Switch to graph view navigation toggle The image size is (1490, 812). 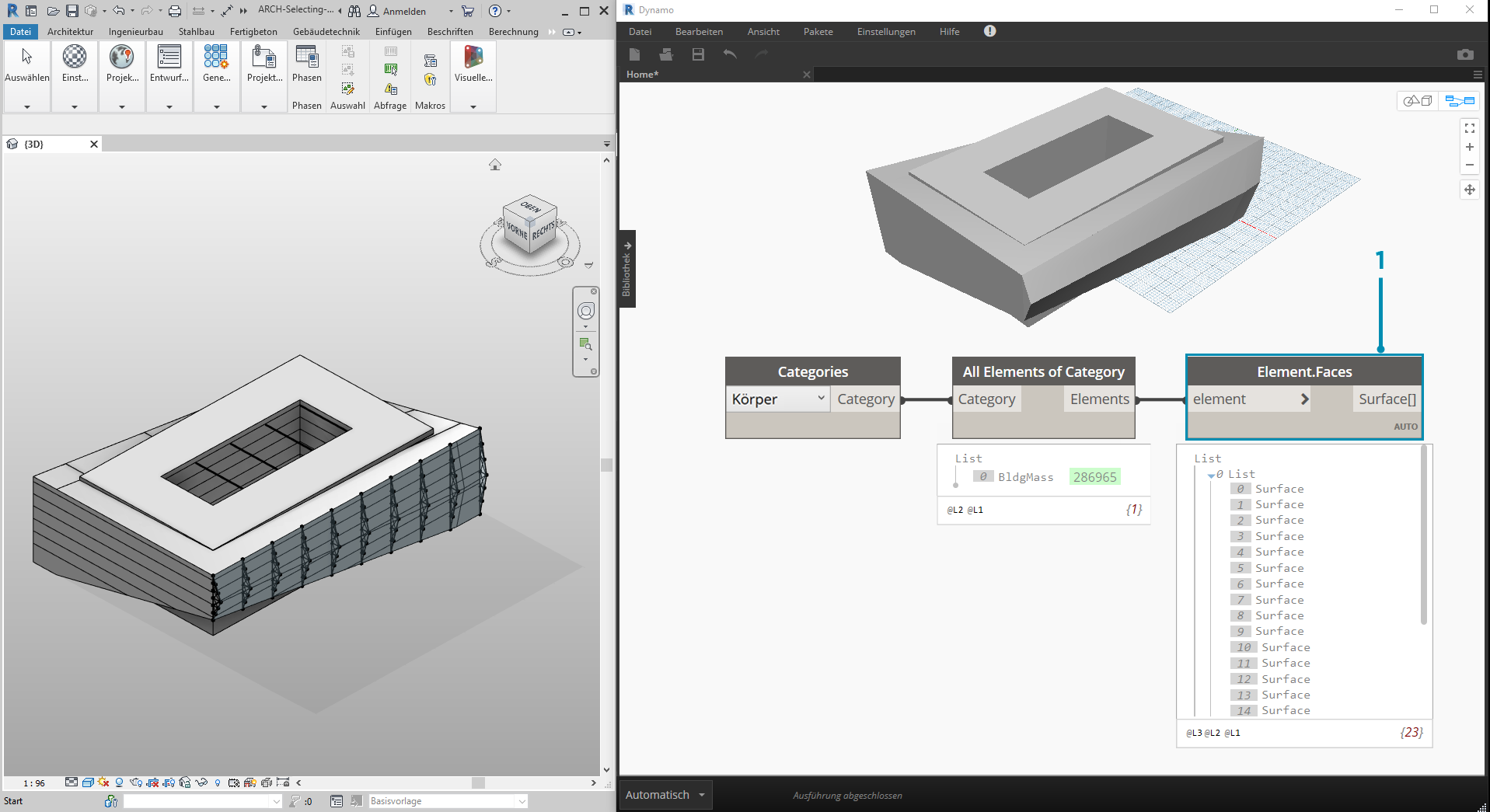pyautogui.click(x=1460, y=101)
